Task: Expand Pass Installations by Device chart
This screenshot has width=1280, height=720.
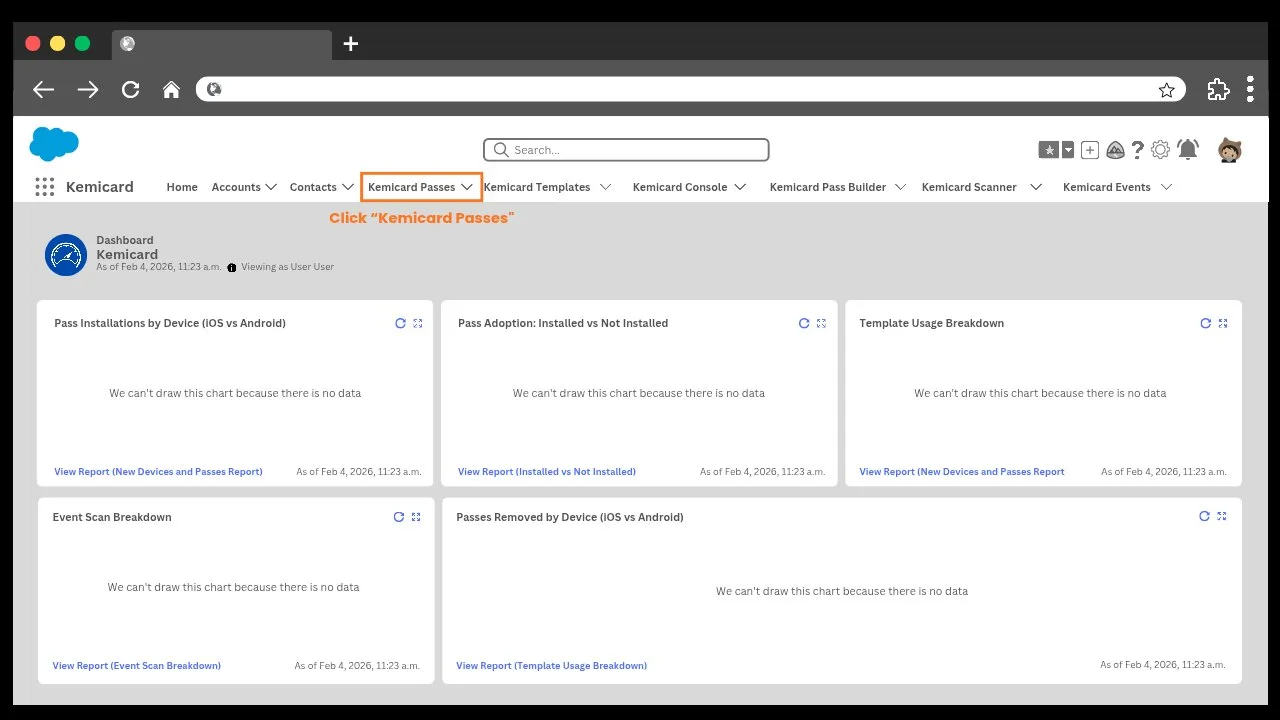Action: 418,323
